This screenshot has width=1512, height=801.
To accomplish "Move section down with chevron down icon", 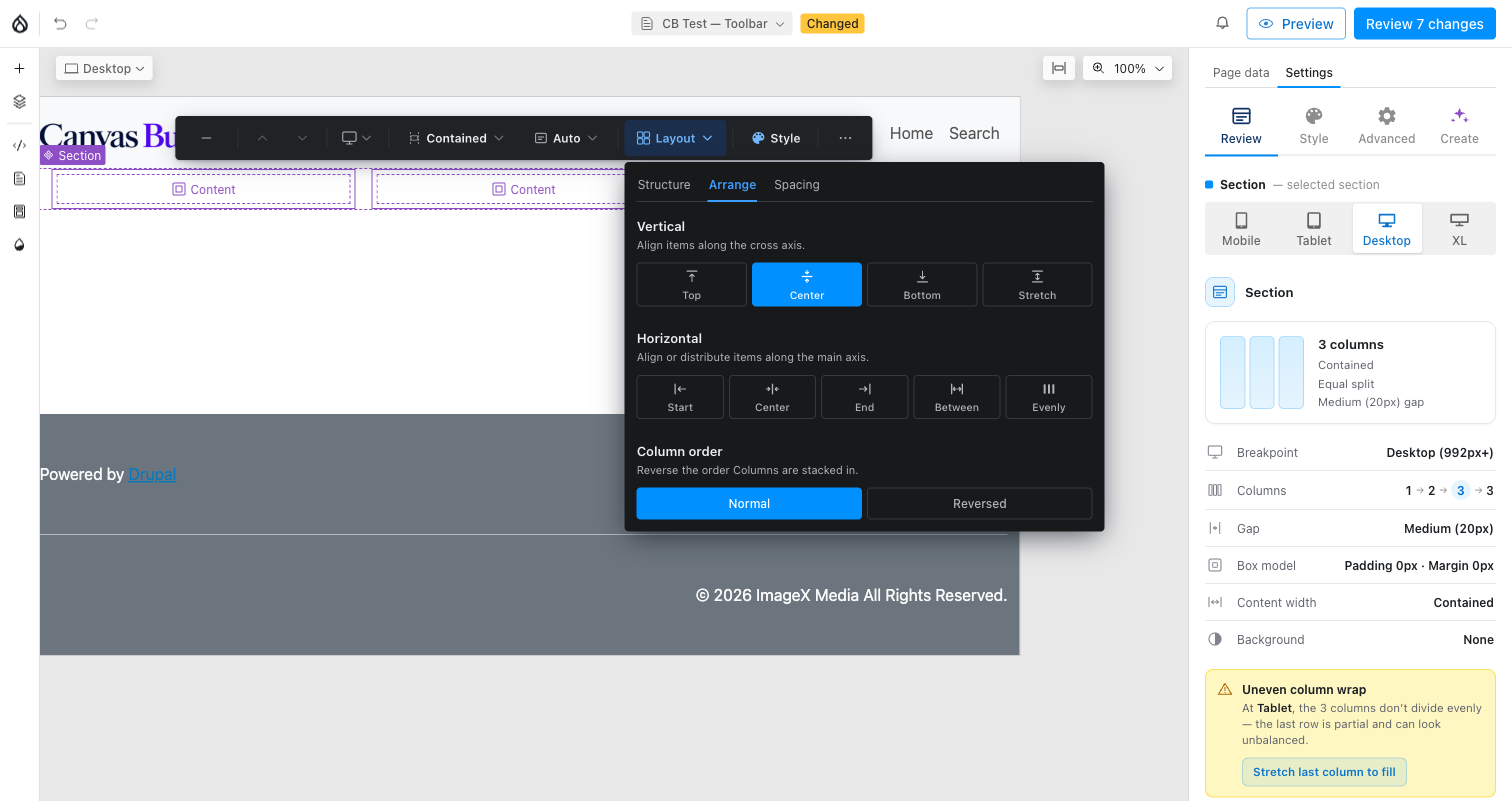I will [302, 138].
